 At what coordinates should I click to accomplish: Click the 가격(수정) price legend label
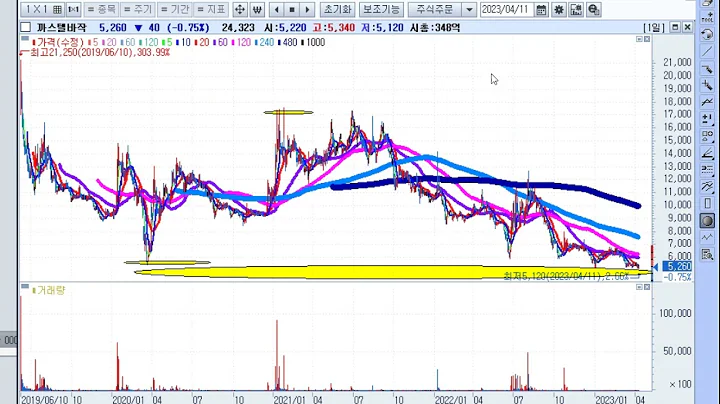pyautogui.click(x=58, y=42)
